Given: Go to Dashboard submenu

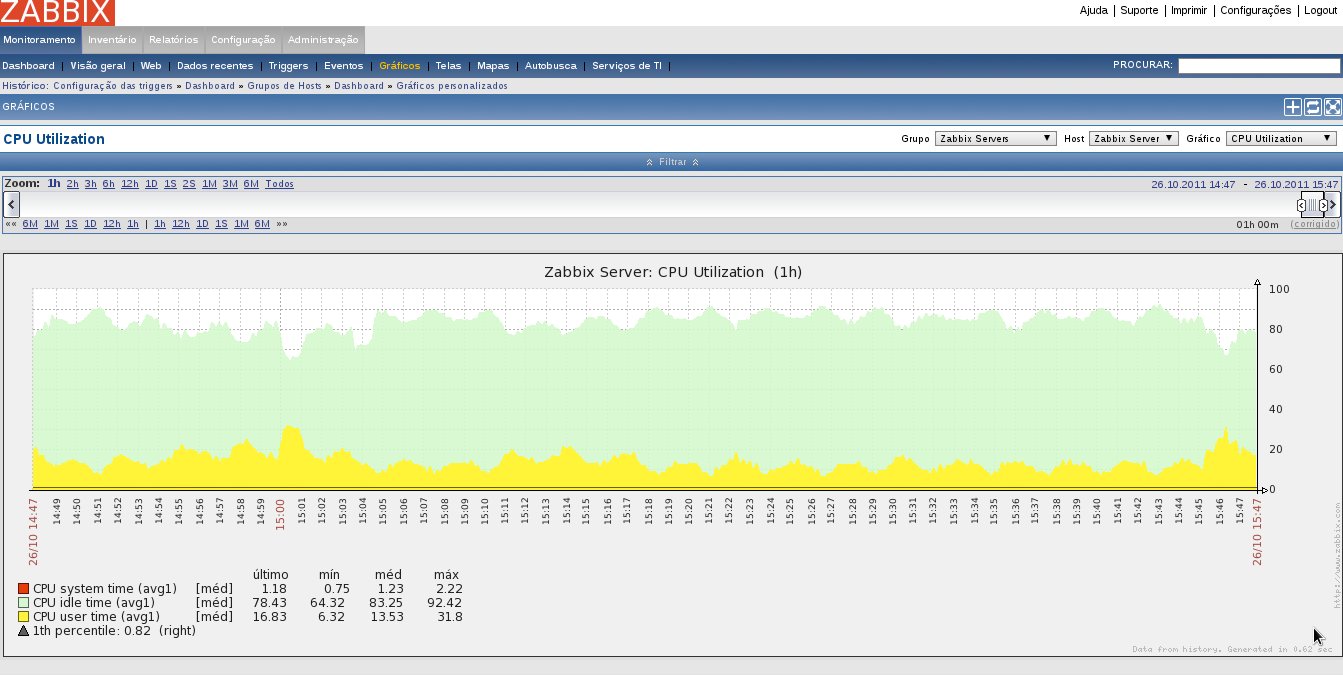Looking at the screenshot, I should coord(28,66).
